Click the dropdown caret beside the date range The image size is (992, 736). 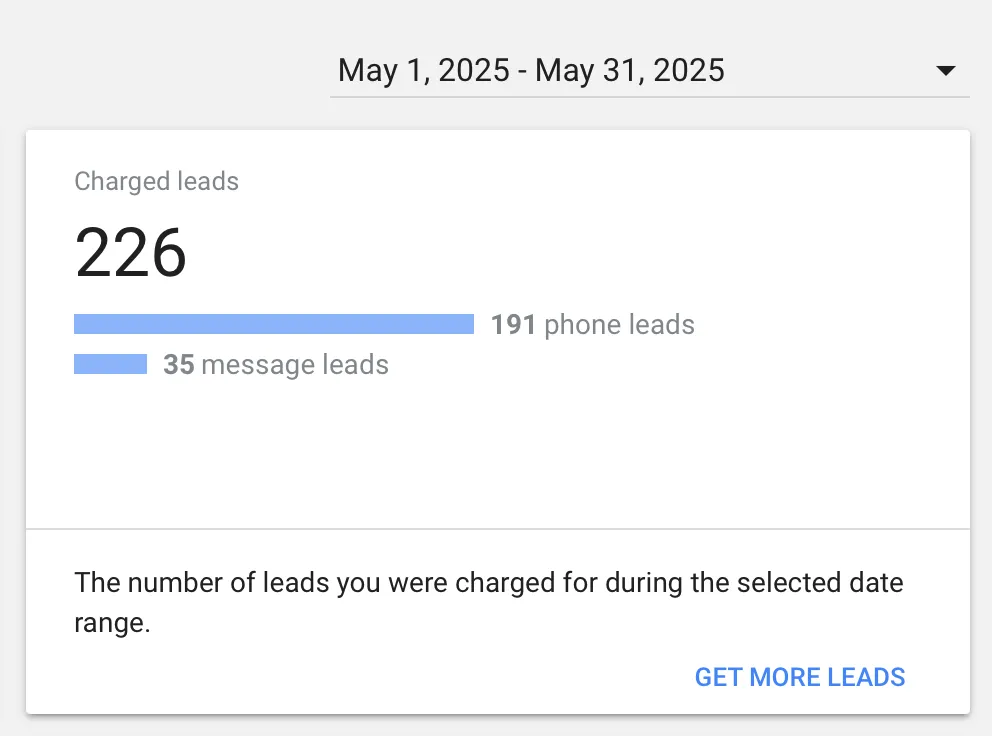[944, 70]
